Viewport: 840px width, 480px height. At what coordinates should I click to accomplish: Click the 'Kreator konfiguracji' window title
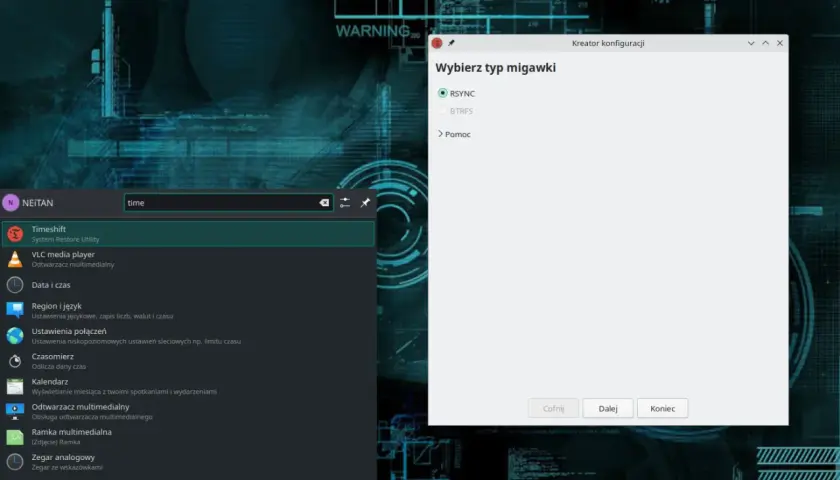608,43
